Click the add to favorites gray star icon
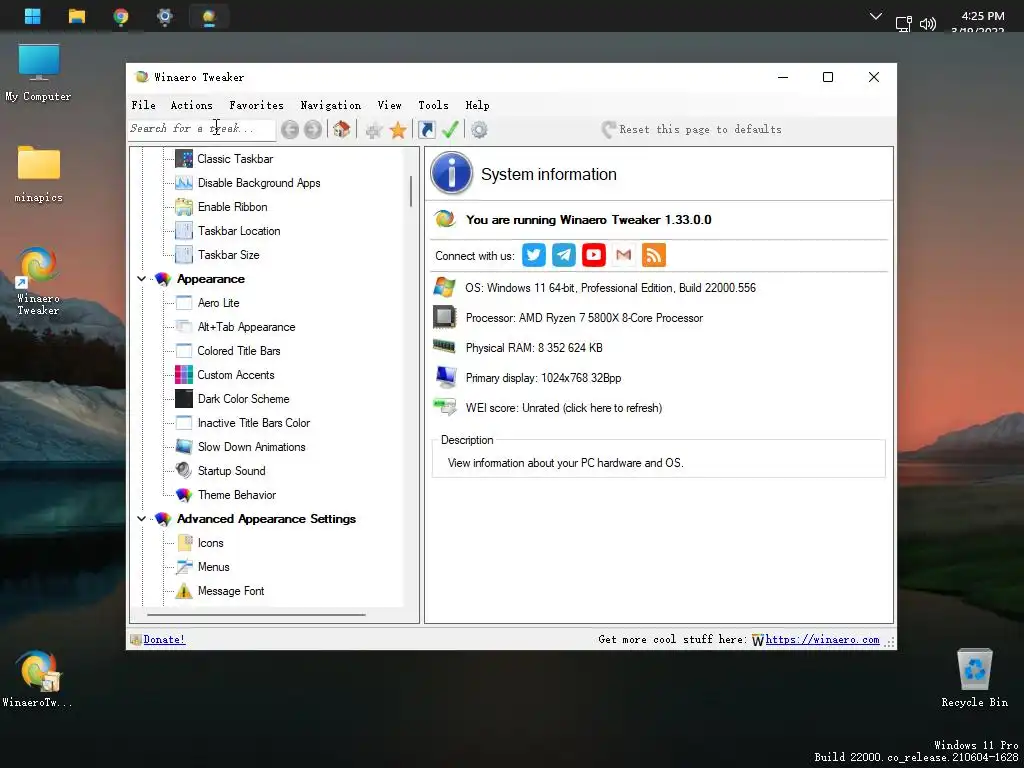The image size is (1024, 768). coord(374,130)
